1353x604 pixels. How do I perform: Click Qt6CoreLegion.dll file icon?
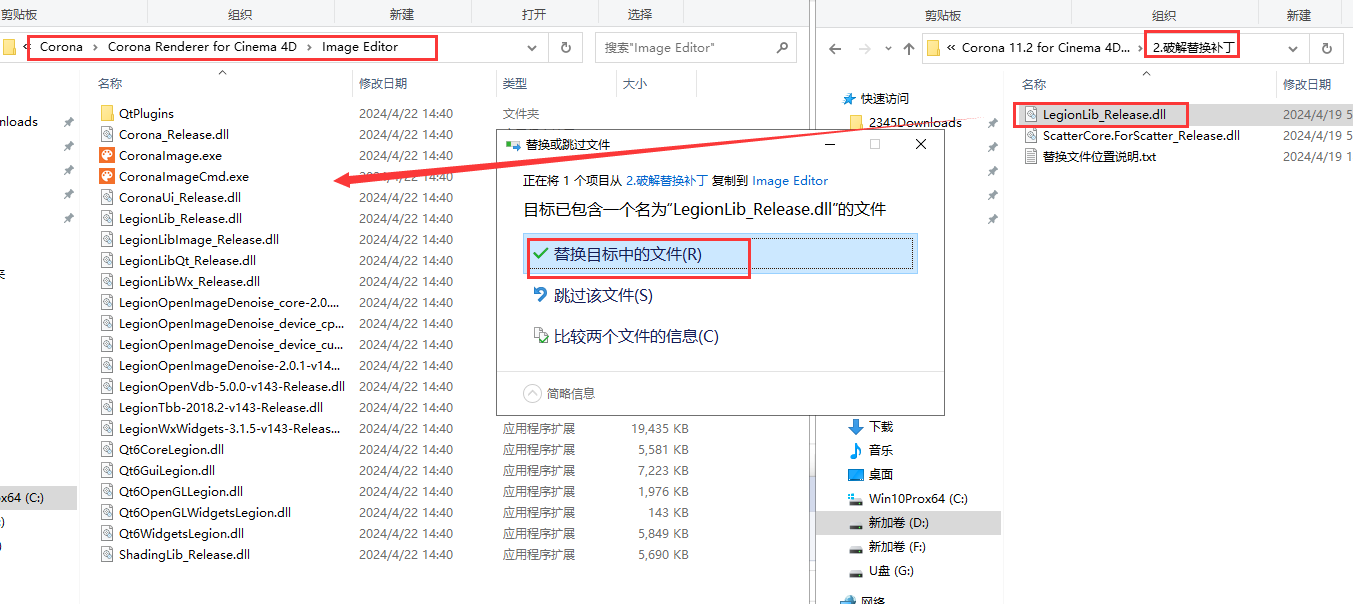point(107,449)
